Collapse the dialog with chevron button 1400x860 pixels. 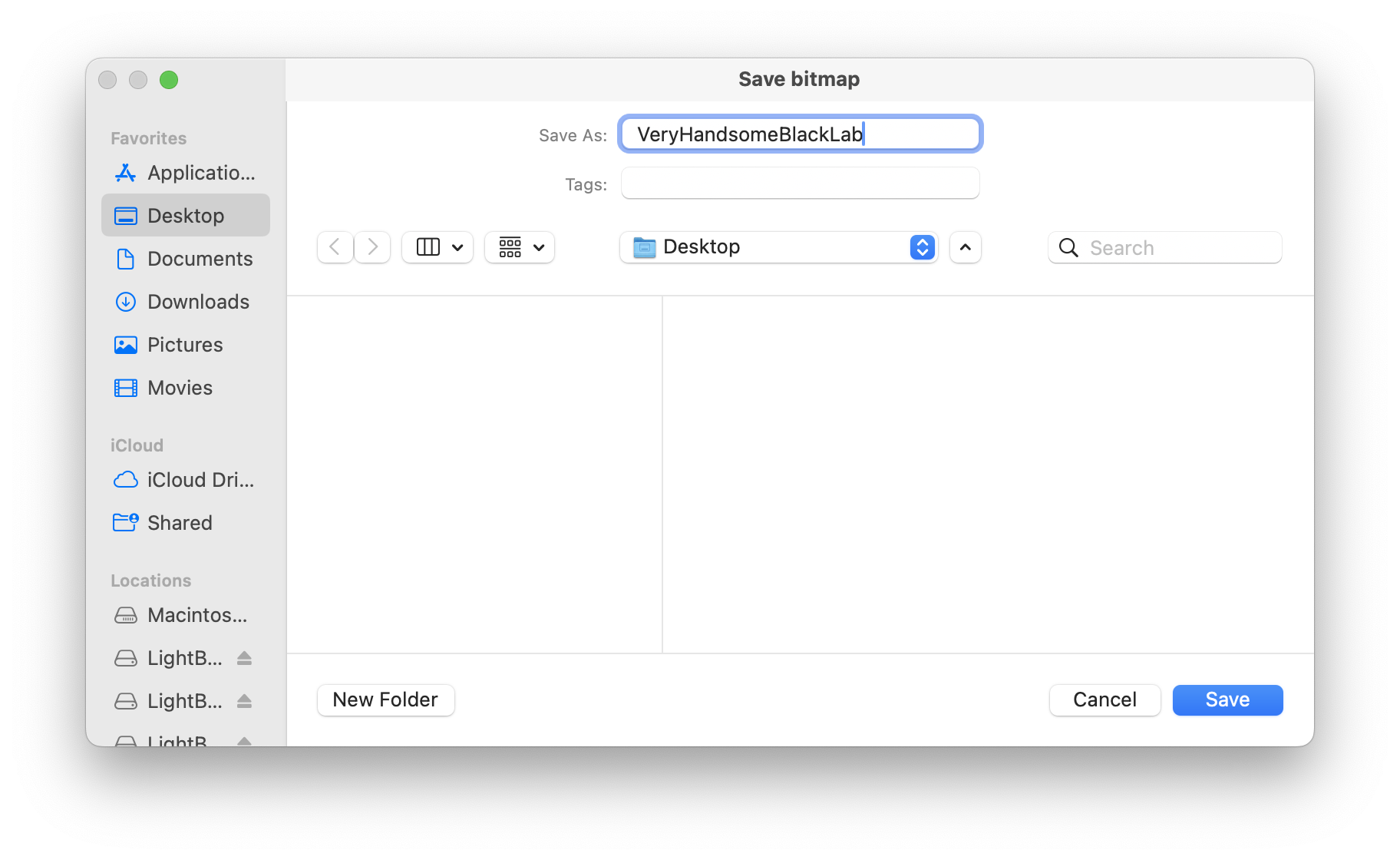coord(965,247)
